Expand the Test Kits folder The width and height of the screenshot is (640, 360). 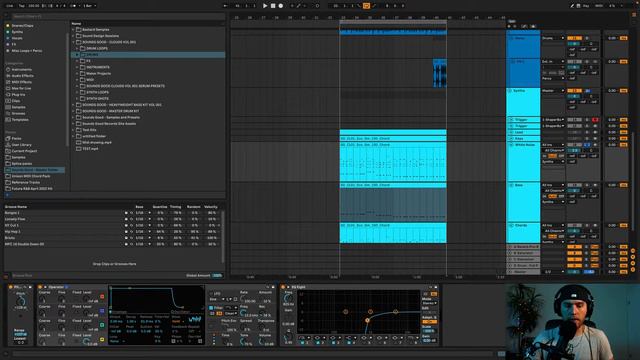pyautogui.click(x=74, y=130)
